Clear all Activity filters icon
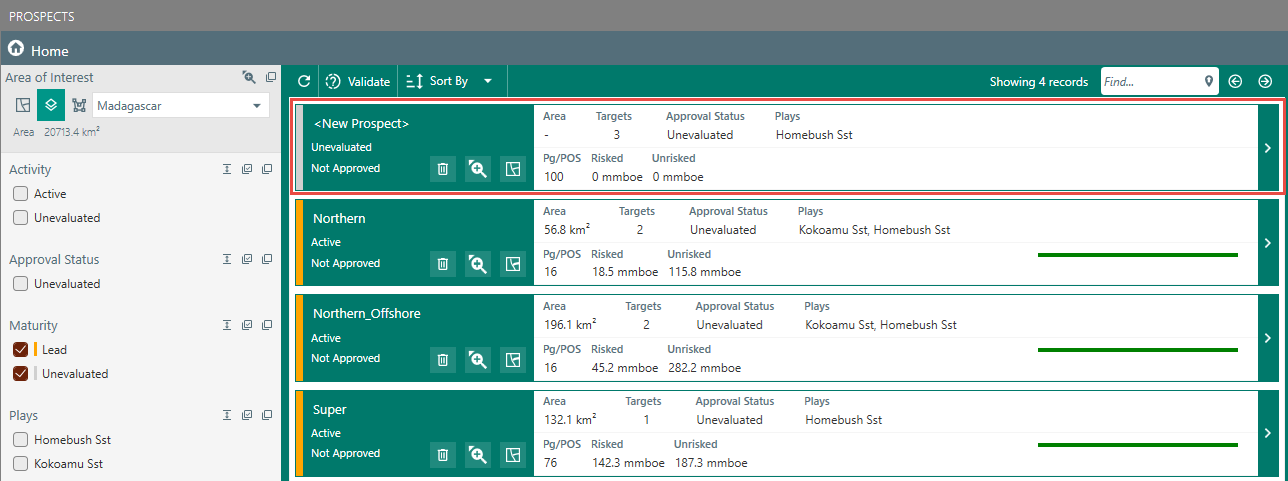Screen dimensions: 1288x481 [x=267, y=169]
